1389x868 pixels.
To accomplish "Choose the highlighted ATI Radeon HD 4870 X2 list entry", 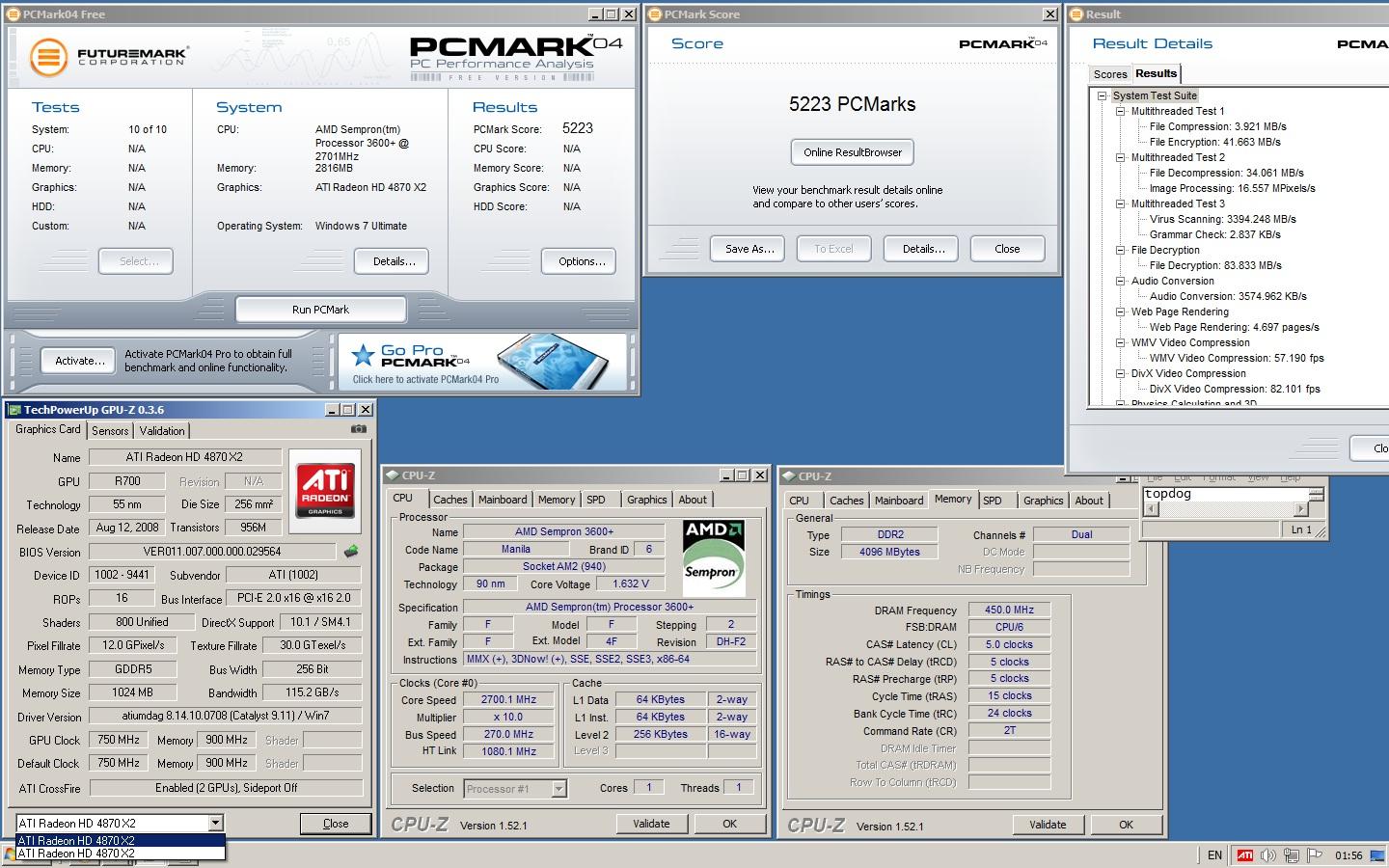I will point(121,840).
